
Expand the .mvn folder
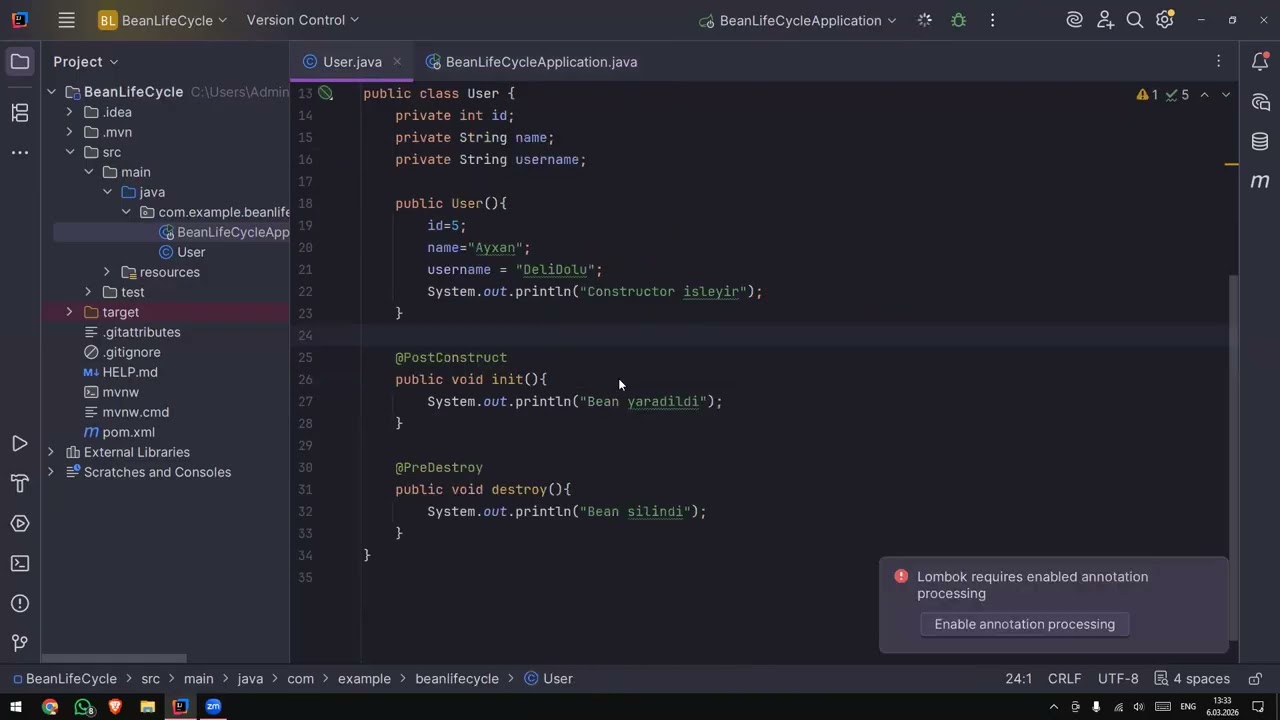(x=70, y=132)
